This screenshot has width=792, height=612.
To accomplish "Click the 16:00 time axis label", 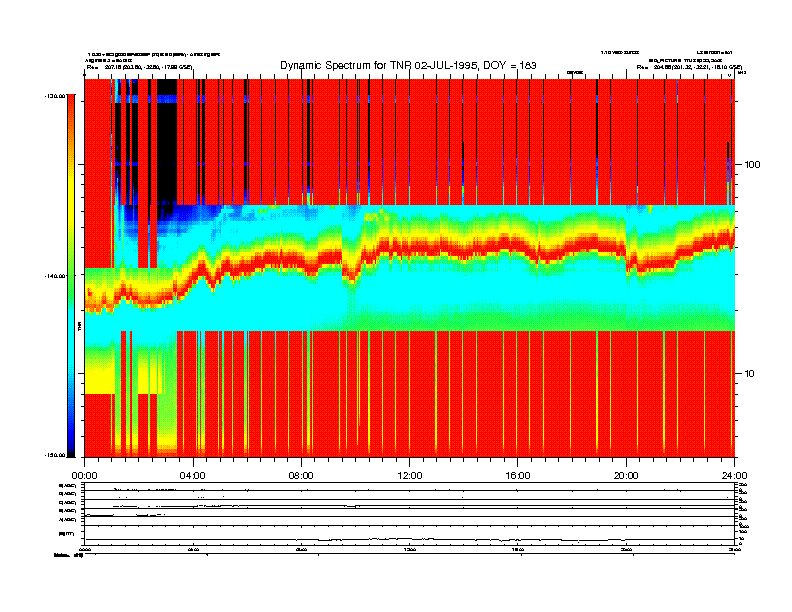I will 518,476.
